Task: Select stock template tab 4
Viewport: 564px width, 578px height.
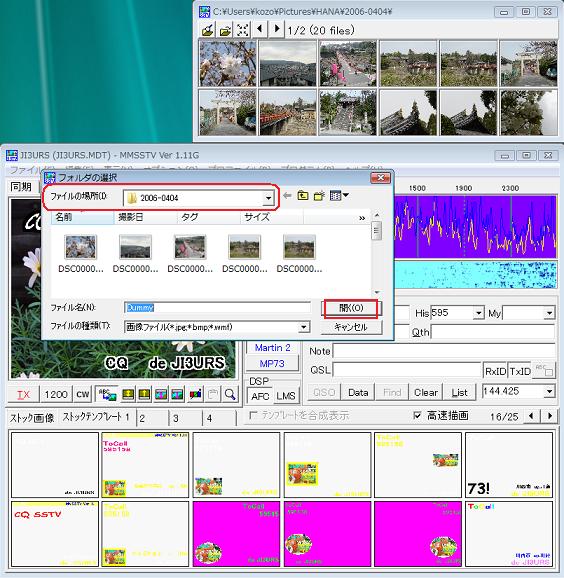Action: click(219, 418)
